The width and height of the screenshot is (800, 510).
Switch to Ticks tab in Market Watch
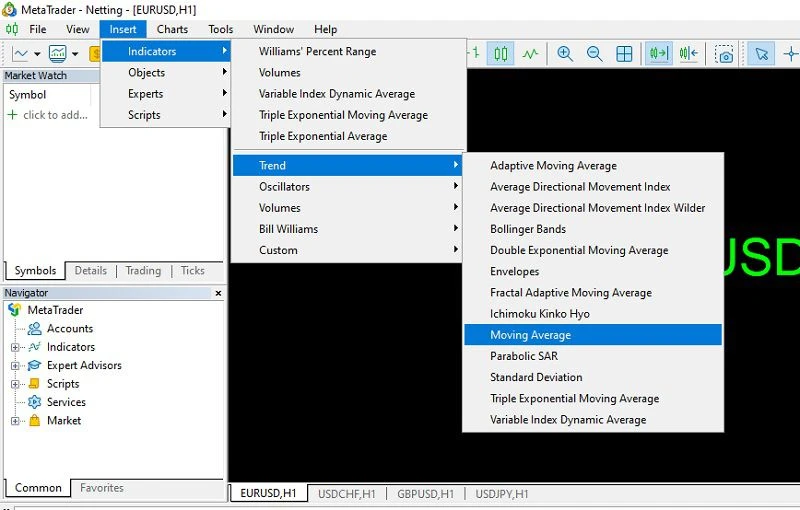192,270
